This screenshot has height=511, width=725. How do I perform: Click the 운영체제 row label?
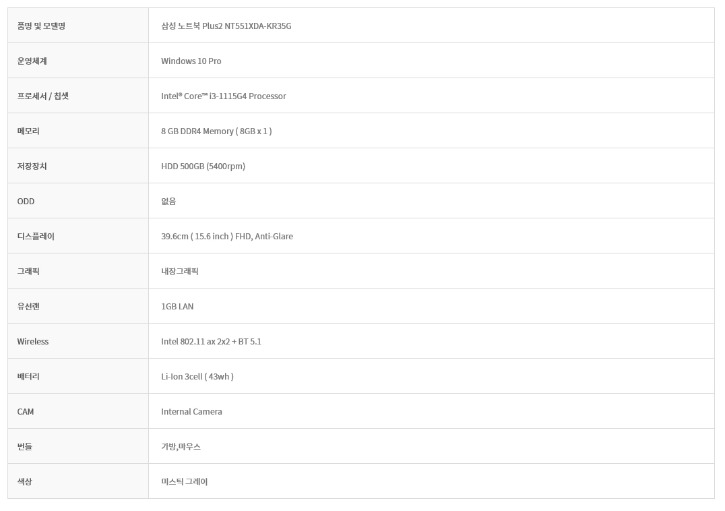point(32,61)
